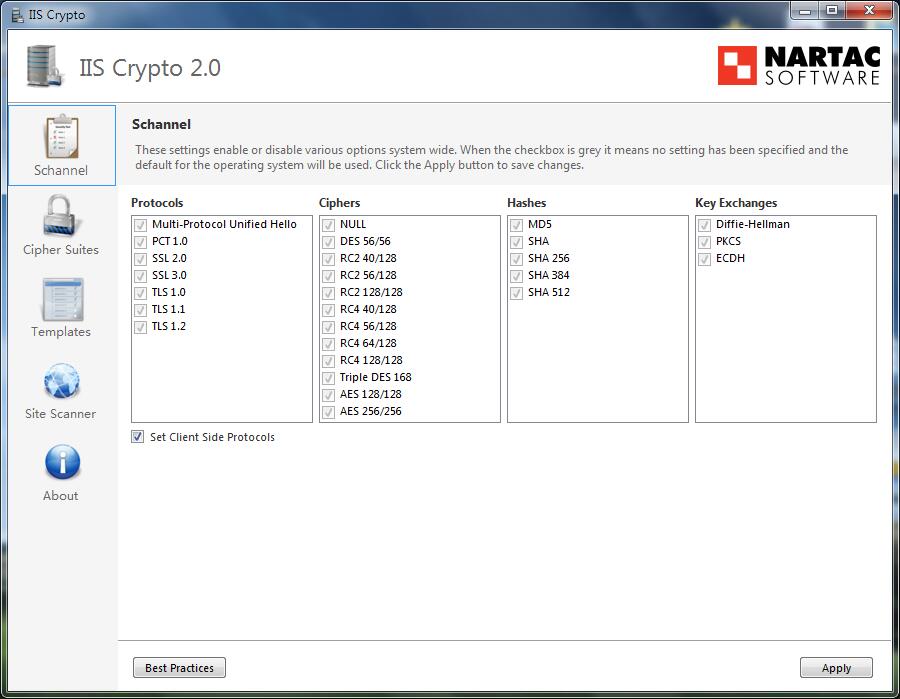
Task: Click the Apply button
Action: click(x=836, y=668)
